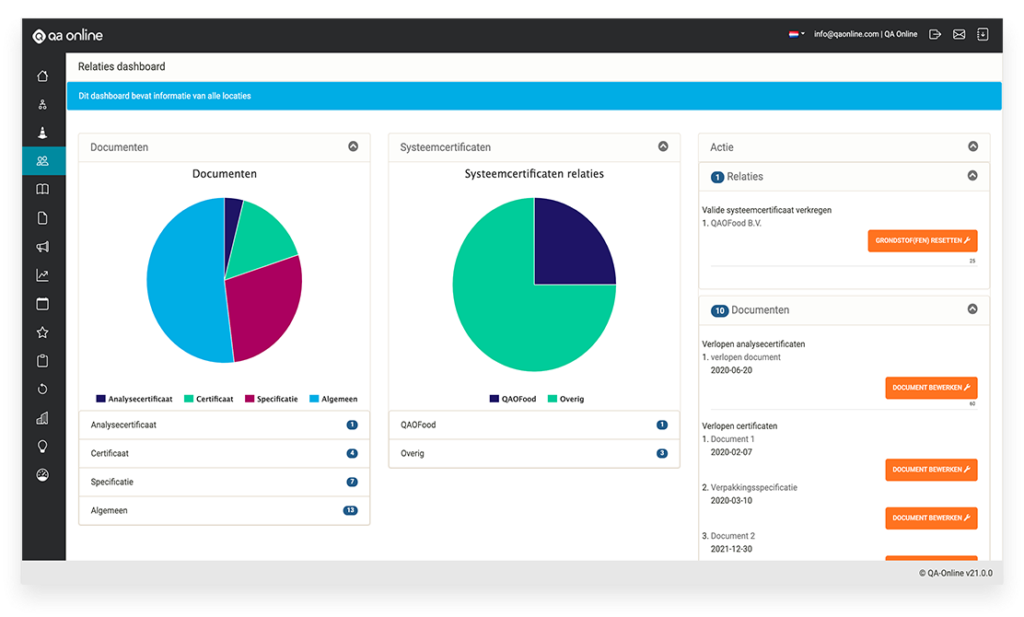Screen dimensions: 1024x617
Task: Select the calendar icon in the sidebar
Action: point(42,303)
